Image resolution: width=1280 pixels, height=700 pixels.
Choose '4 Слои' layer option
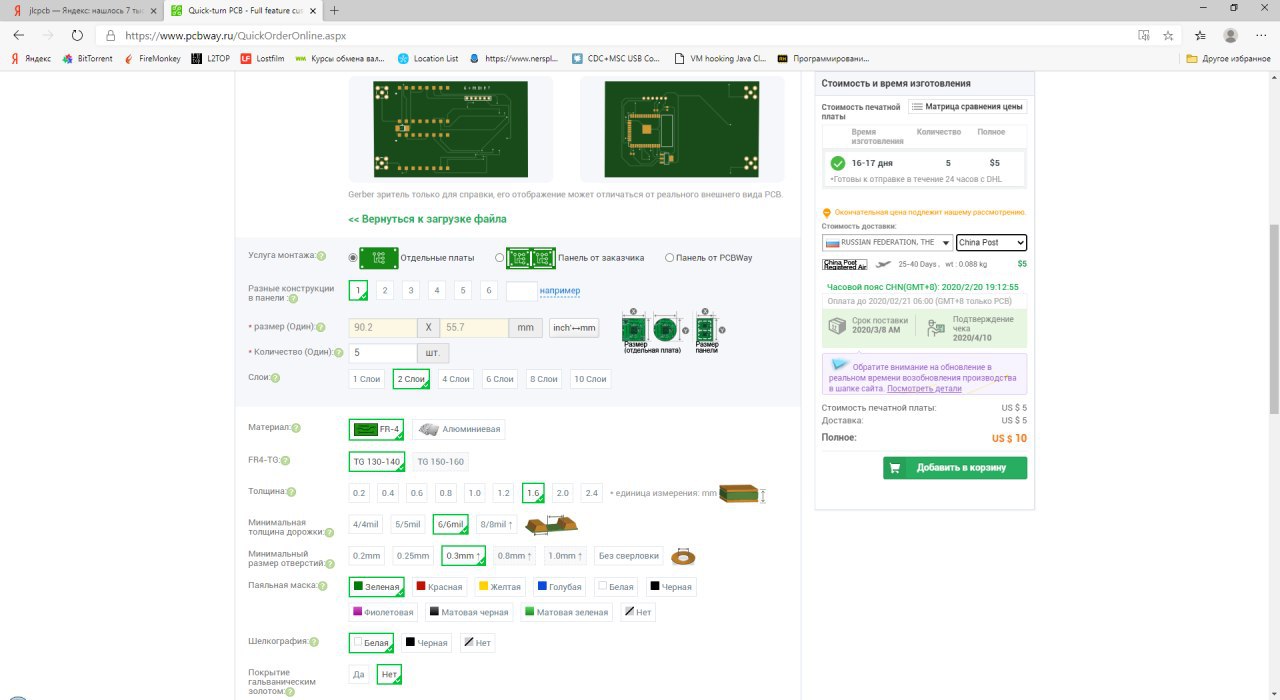(x=455, y=379)
